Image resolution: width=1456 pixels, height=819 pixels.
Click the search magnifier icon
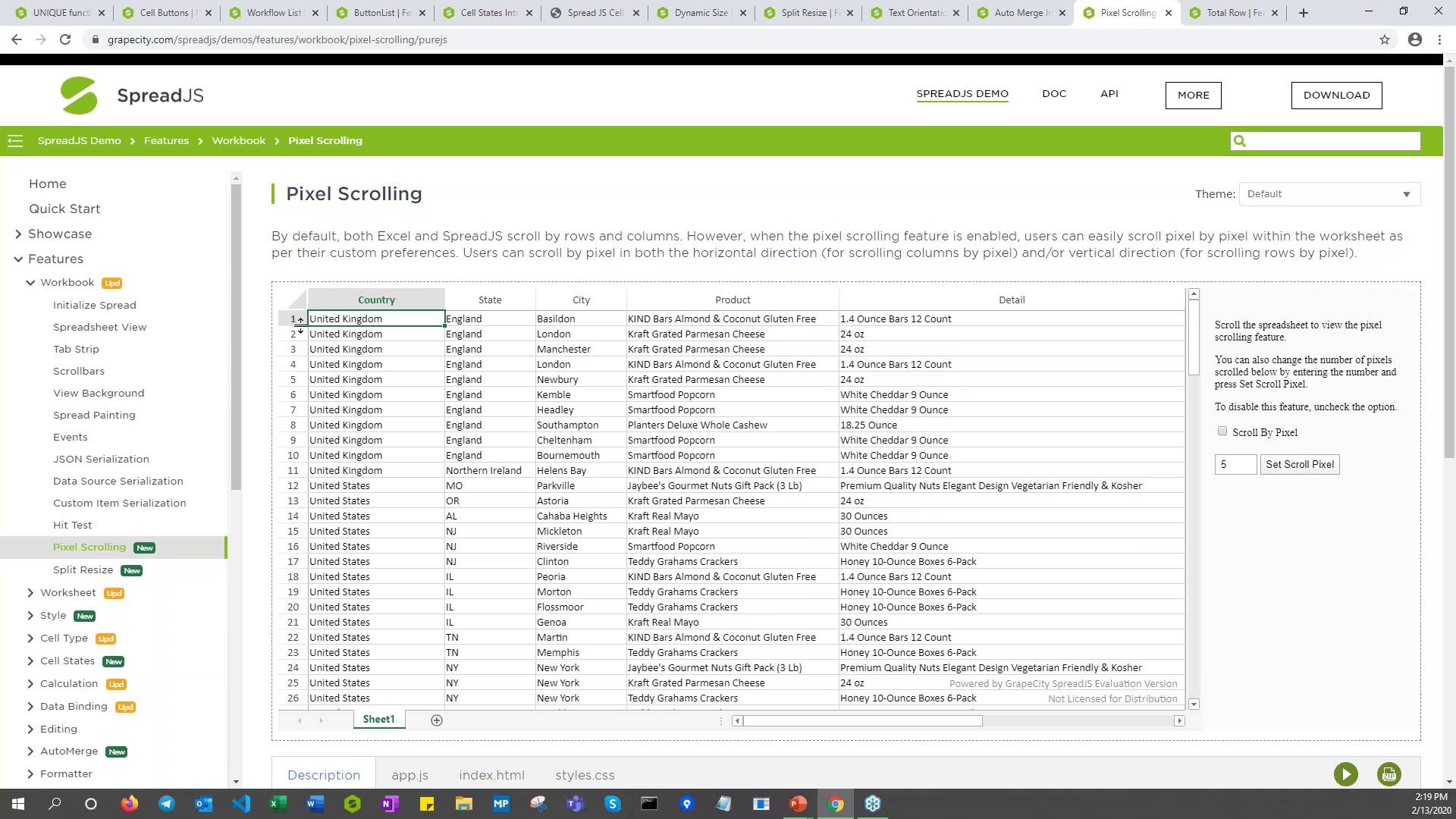tap(1240, 141)
